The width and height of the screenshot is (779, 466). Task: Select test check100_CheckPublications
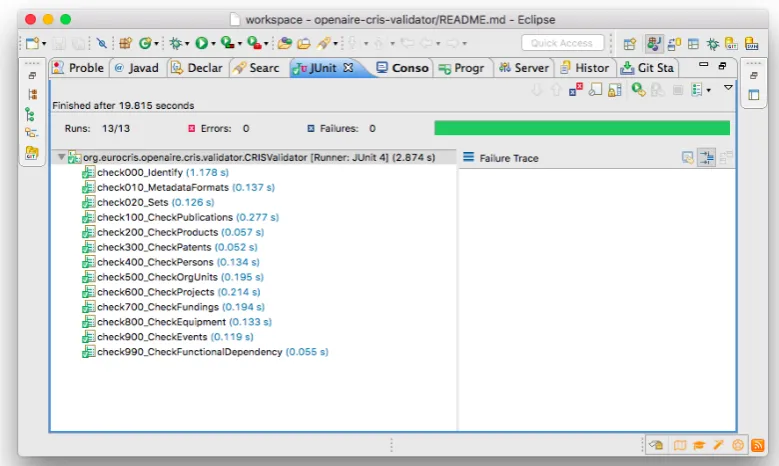pyautogui.click(x=180, y=217)
